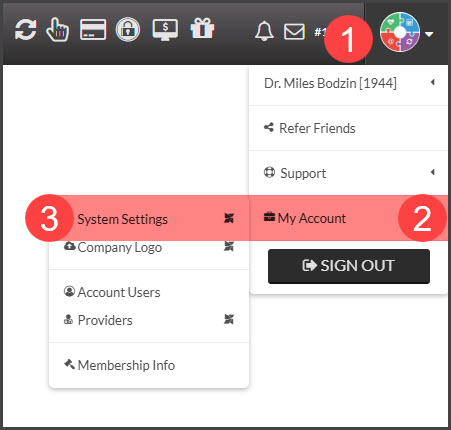This screenshot has height=430, width=451.
Task: Open the pointing hand icon tool
Action: 58,30
